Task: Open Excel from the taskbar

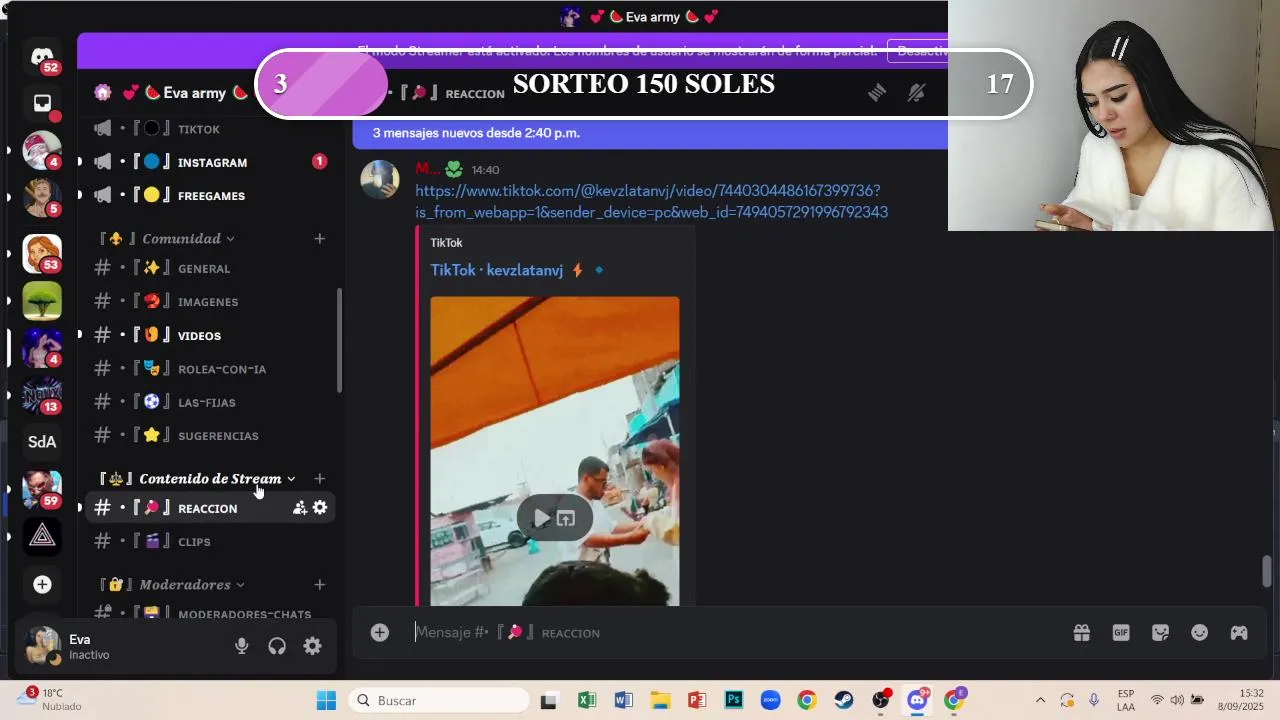Action: [587, 700]
